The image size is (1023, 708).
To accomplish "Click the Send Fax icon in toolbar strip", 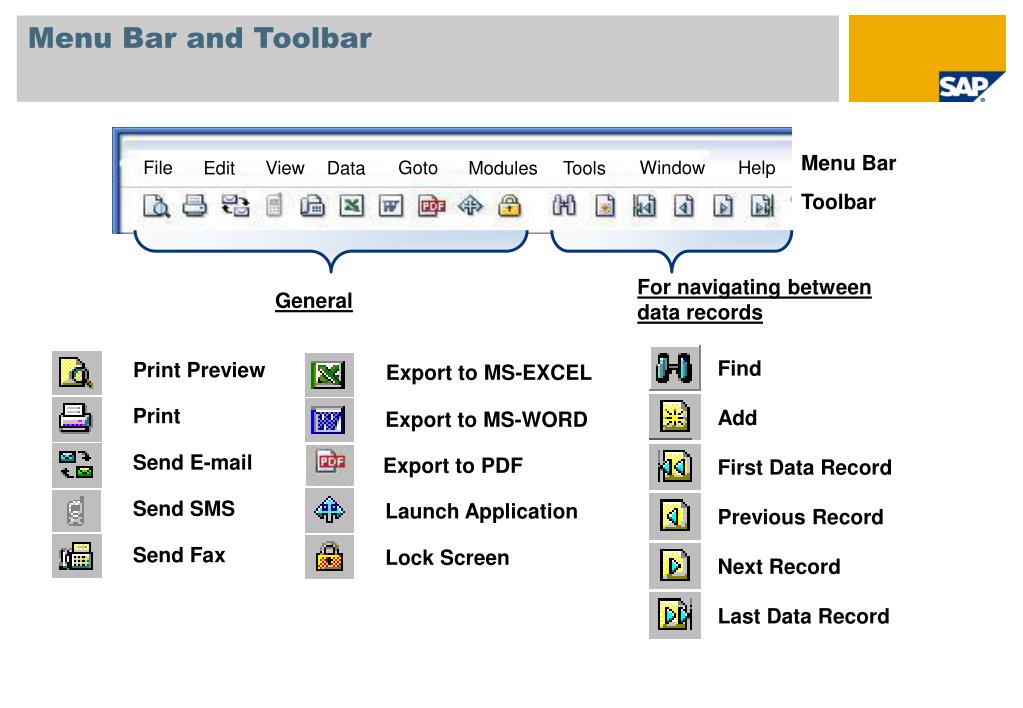I will pos(313,206).
